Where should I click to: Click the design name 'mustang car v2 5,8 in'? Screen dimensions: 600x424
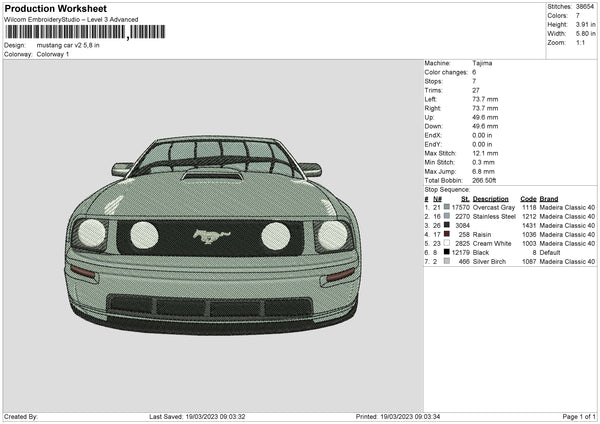coord(68,45)
